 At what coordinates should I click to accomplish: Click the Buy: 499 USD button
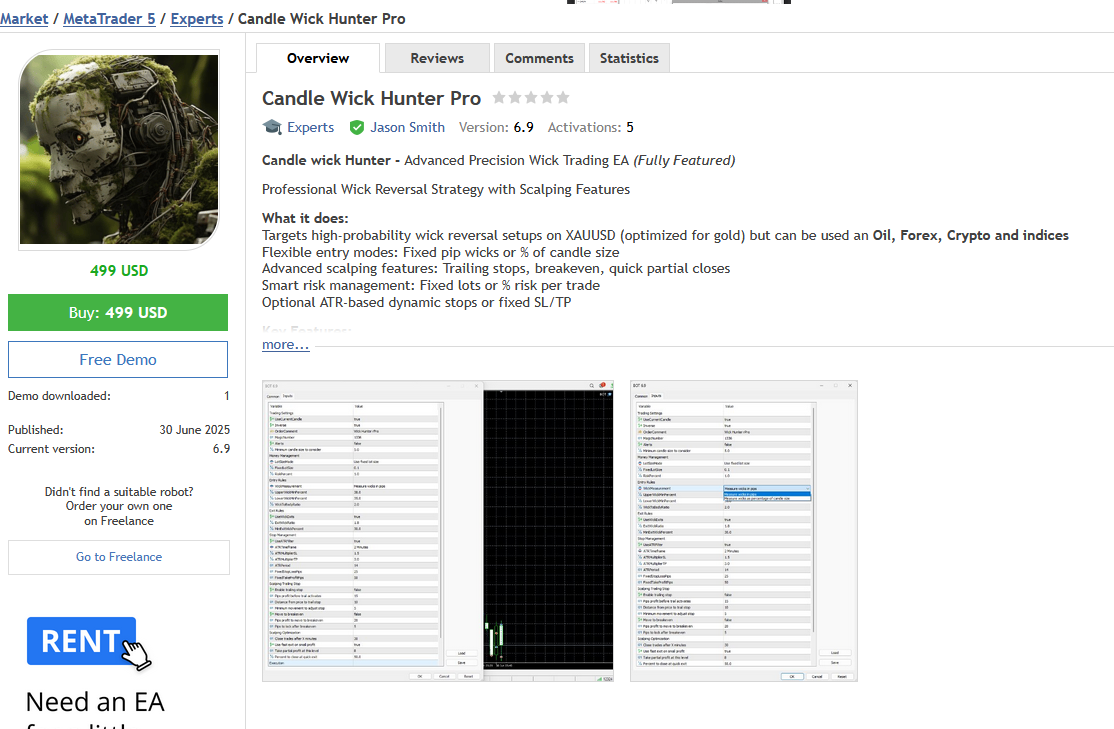click(x=118, y=313)
